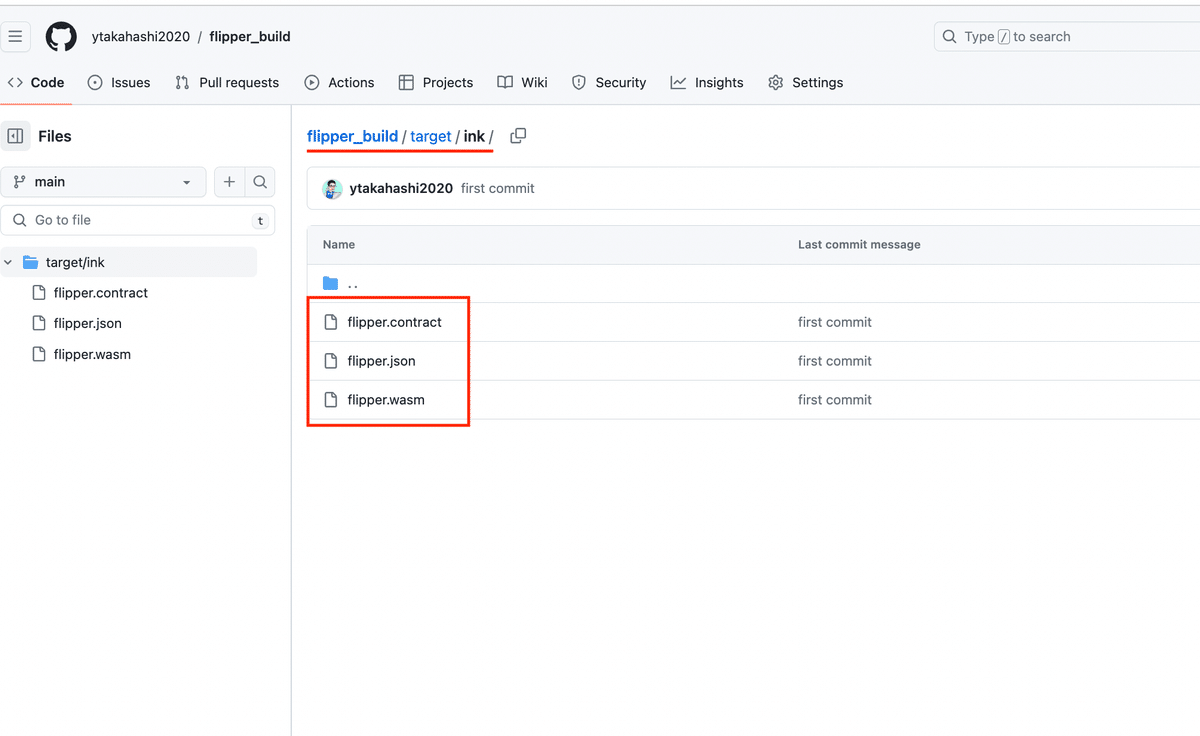This screenshot has height=736, width=1200.
Task: Click the Name column header
Action: point(339,245)
